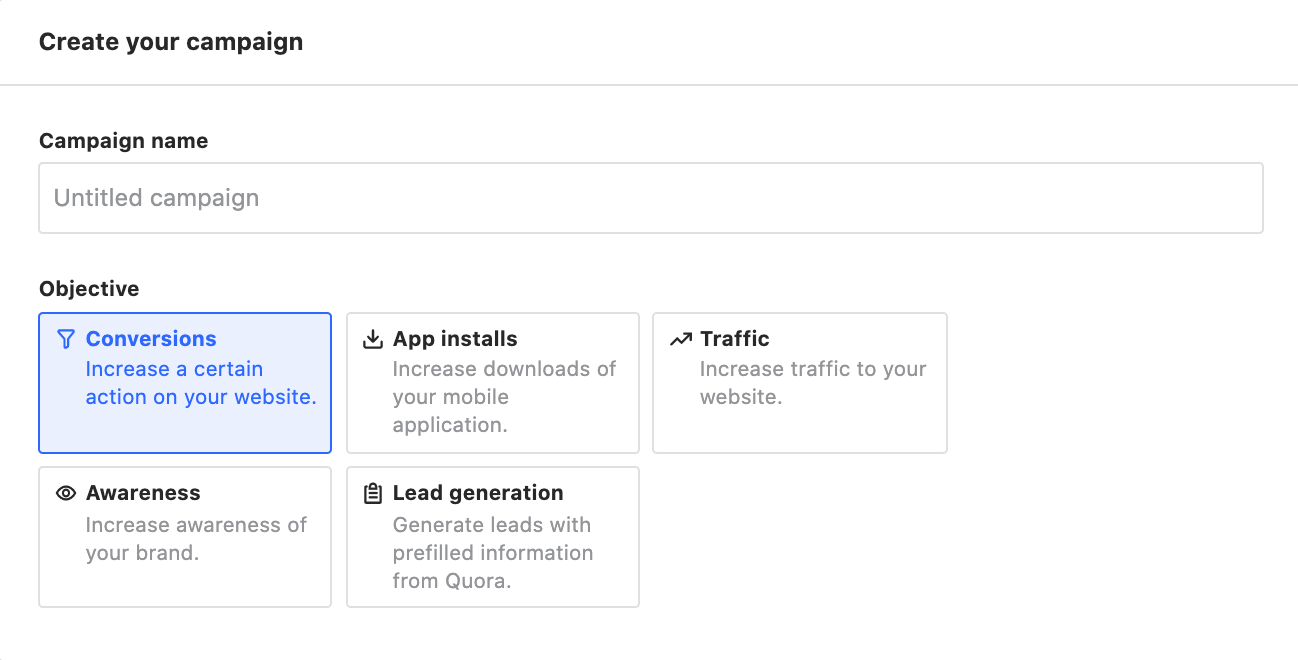Click the "Campaign name" field label
Image resolution: width=1298 pixels, height=660 pixels.
pos(124,141)
